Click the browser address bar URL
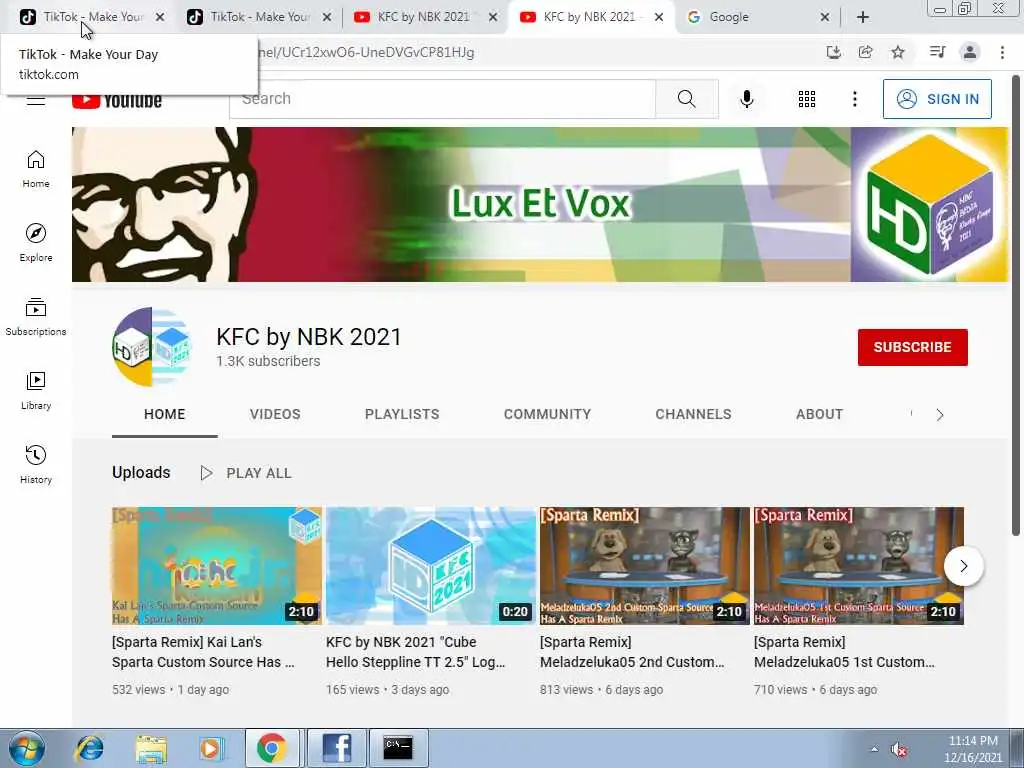Image resolution: width=1024 pixels, height=768 pixels. pyautogui.click(x=366, y=52)
